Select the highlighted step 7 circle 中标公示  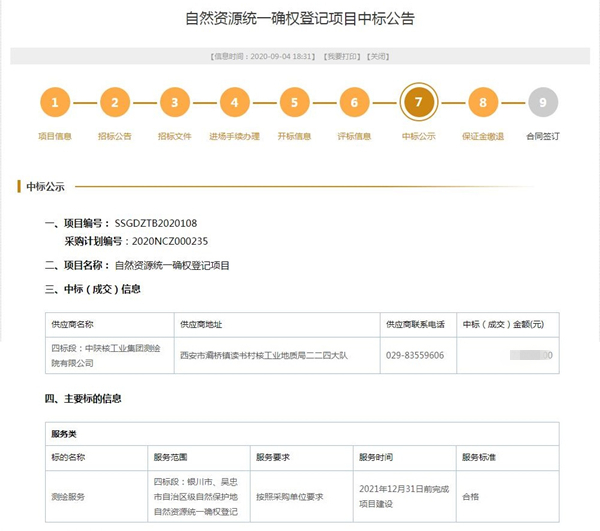[418, 102]
